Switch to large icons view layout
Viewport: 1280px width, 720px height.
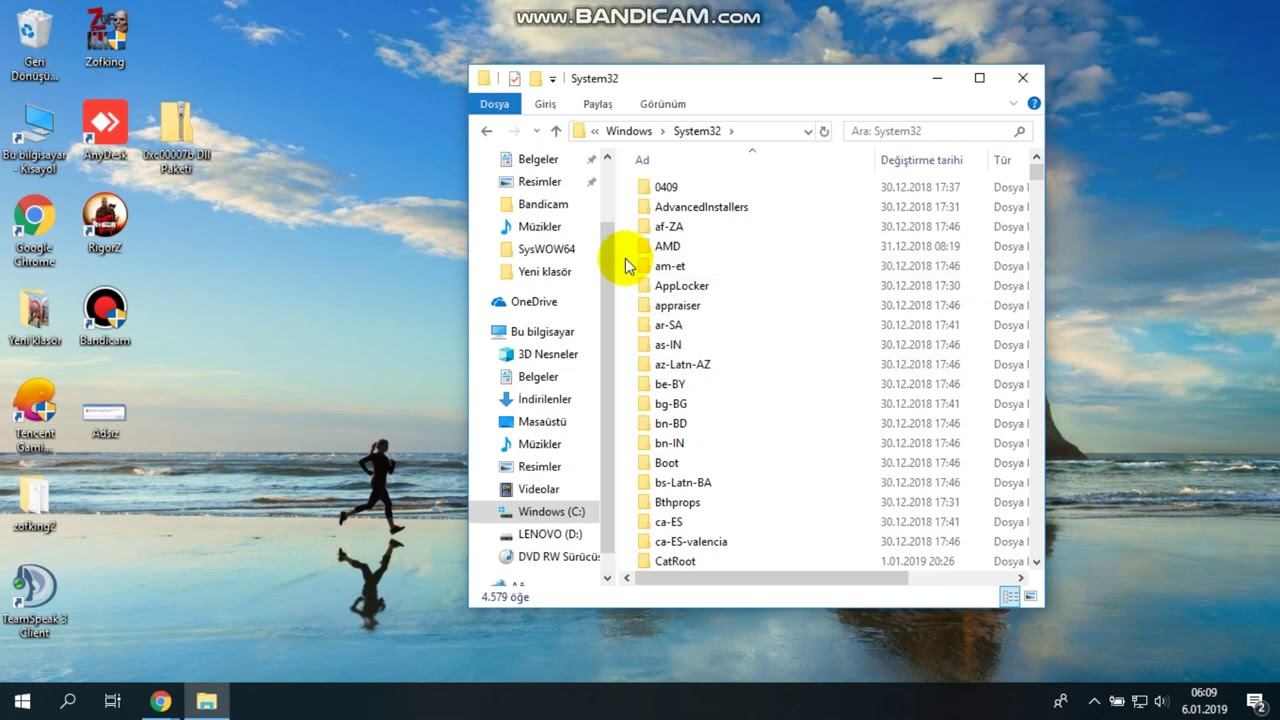point(1030,596)
